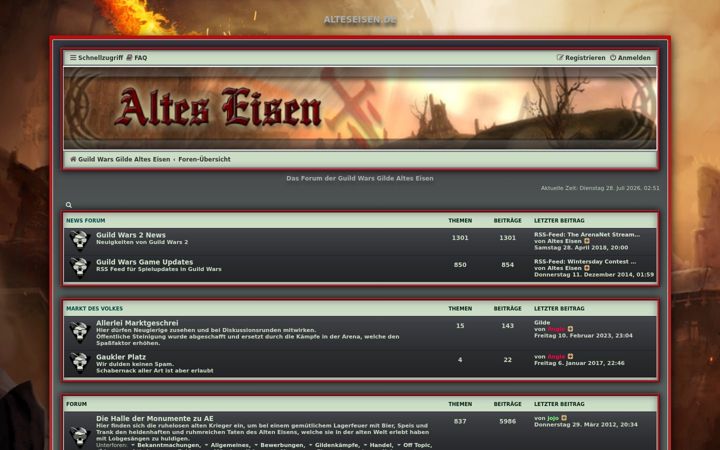Open Die Halle der Monumente zu AE forum
720x450 pixels.
point(155,418)
